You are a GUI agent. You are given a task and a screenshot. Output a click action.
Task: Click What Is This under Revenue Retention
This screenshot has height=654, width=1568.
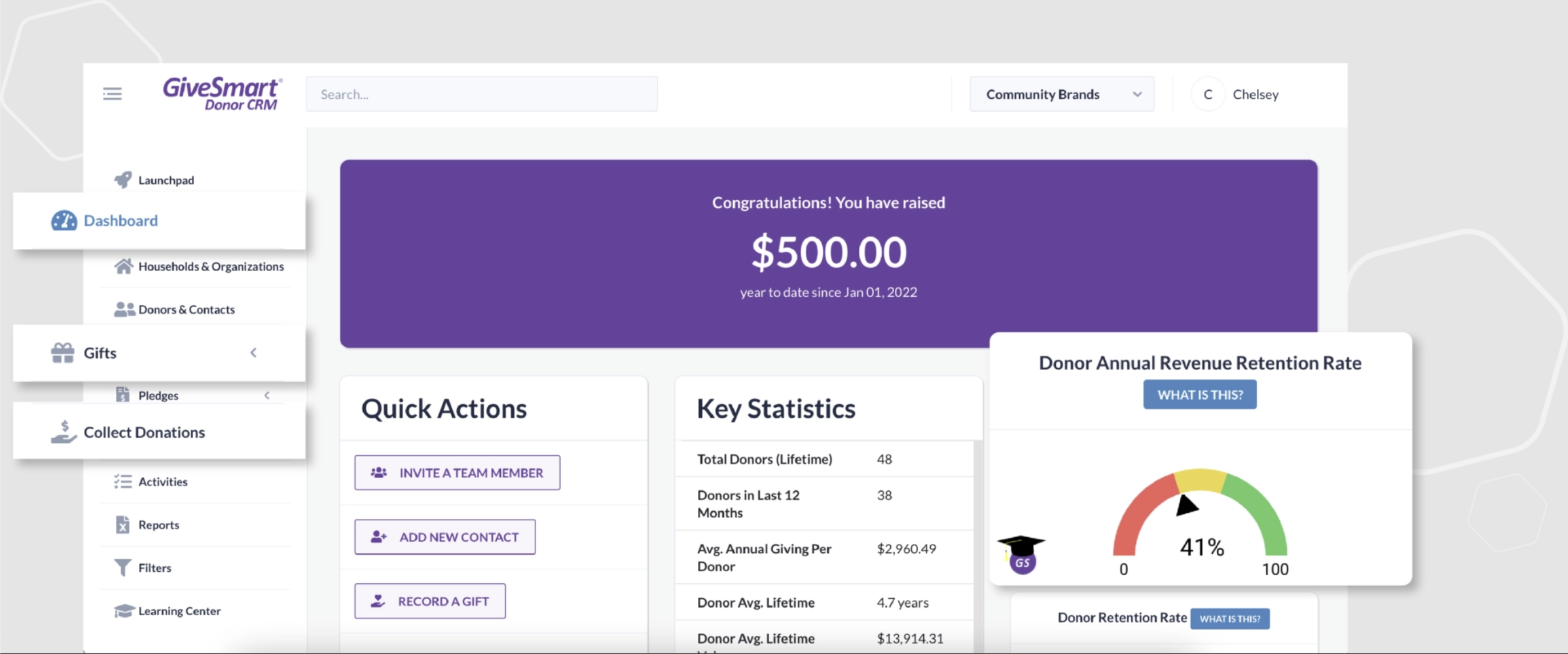1199,394
